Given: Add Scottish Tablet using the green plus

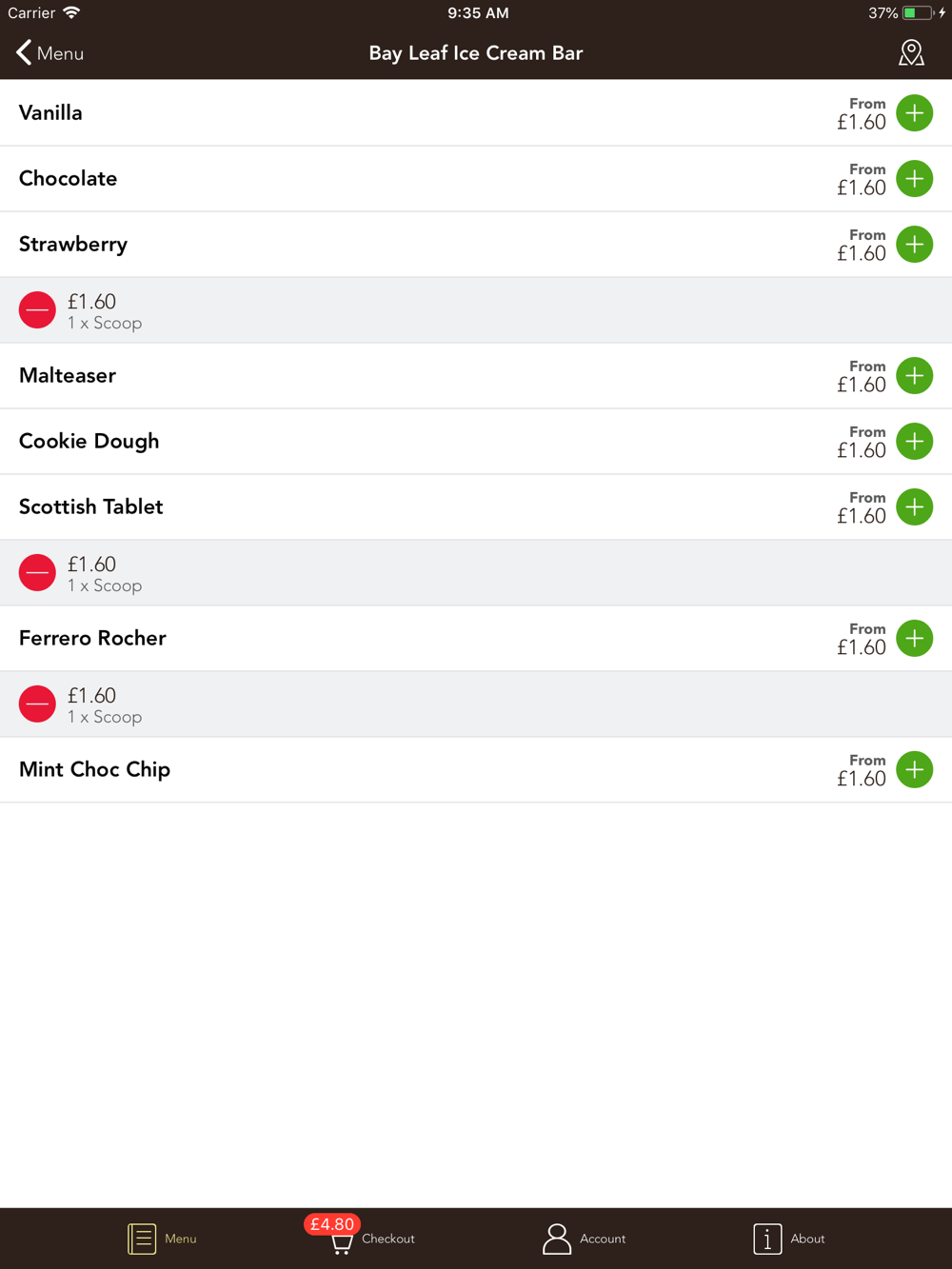Looking at the screenshot, I should click(x=914, y=507).
